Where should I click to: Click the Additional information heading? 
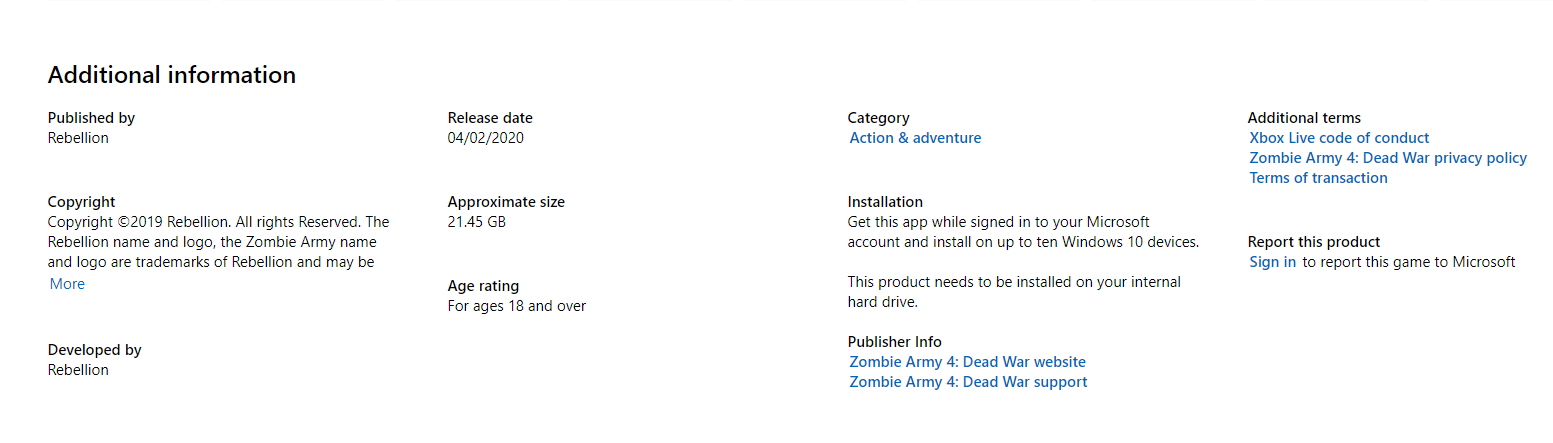click(x=172, y=75)
